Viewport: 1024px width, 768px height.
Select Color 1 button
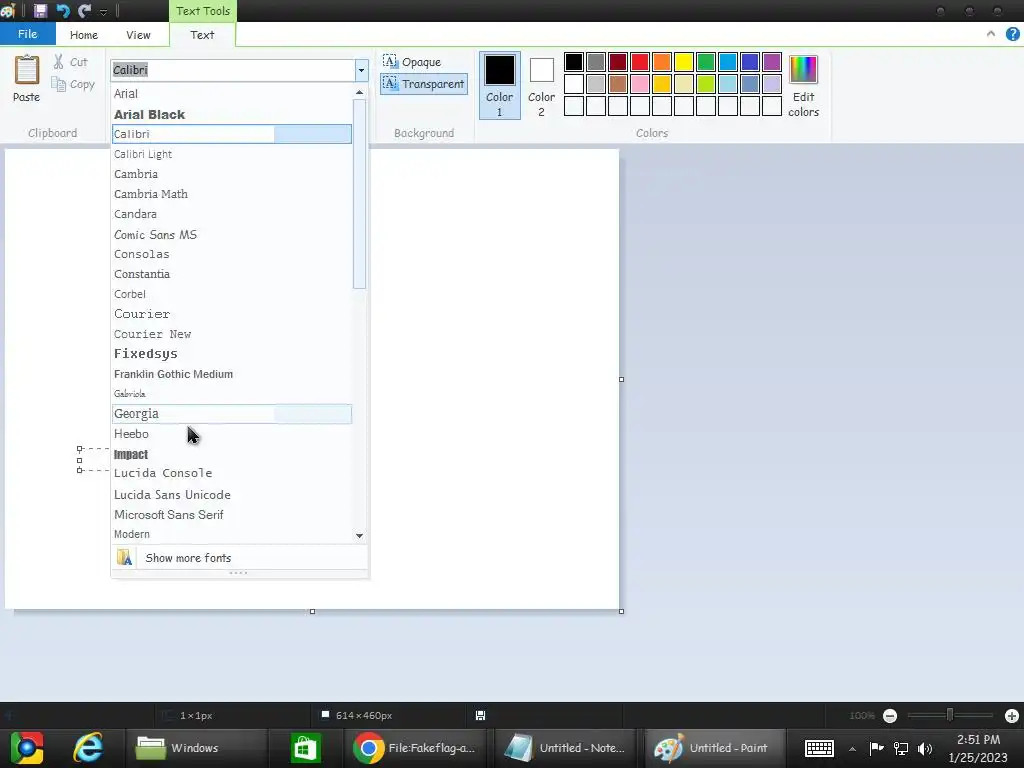500,86
